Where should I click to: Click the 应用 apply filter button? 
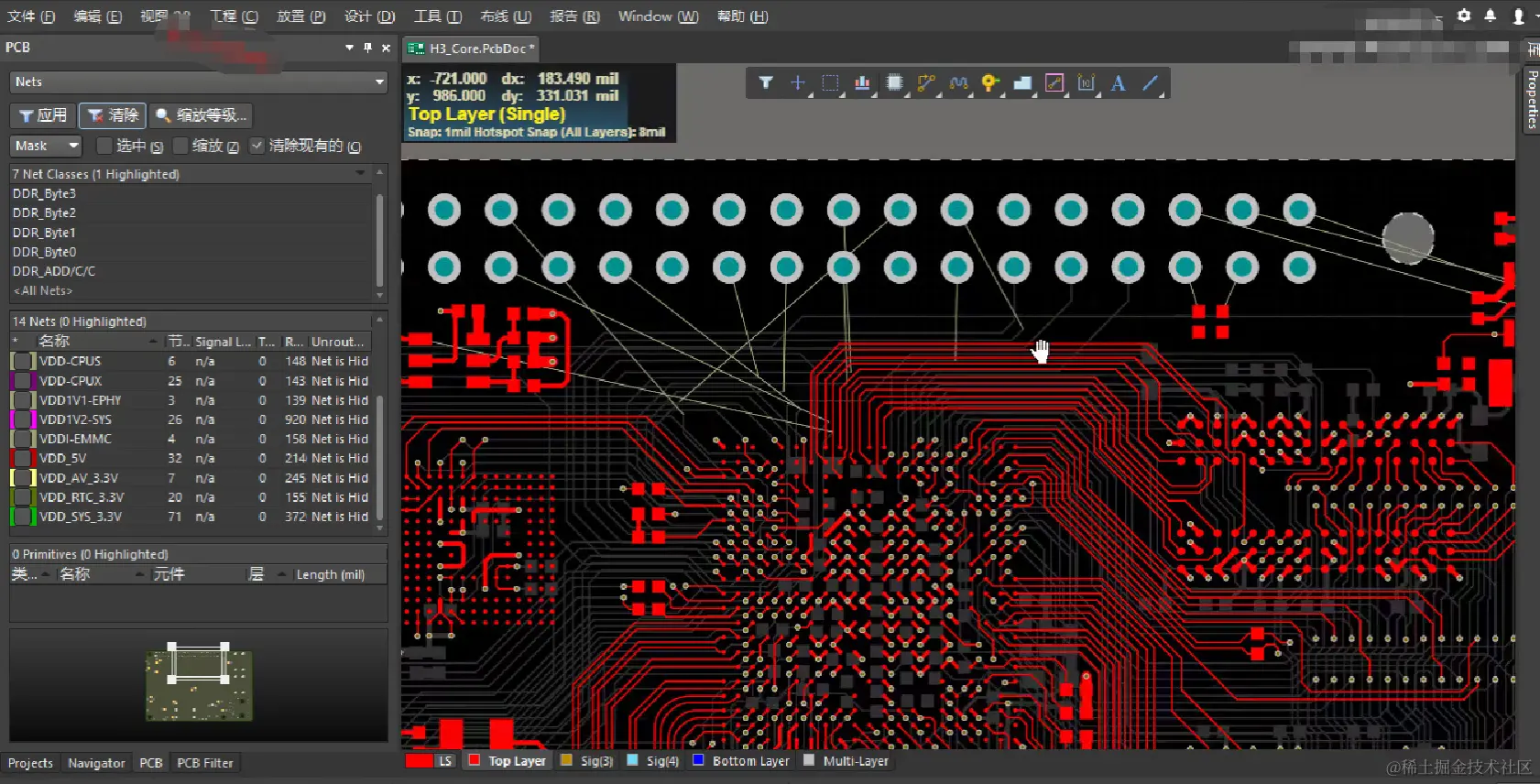click(x=43, y=115)
